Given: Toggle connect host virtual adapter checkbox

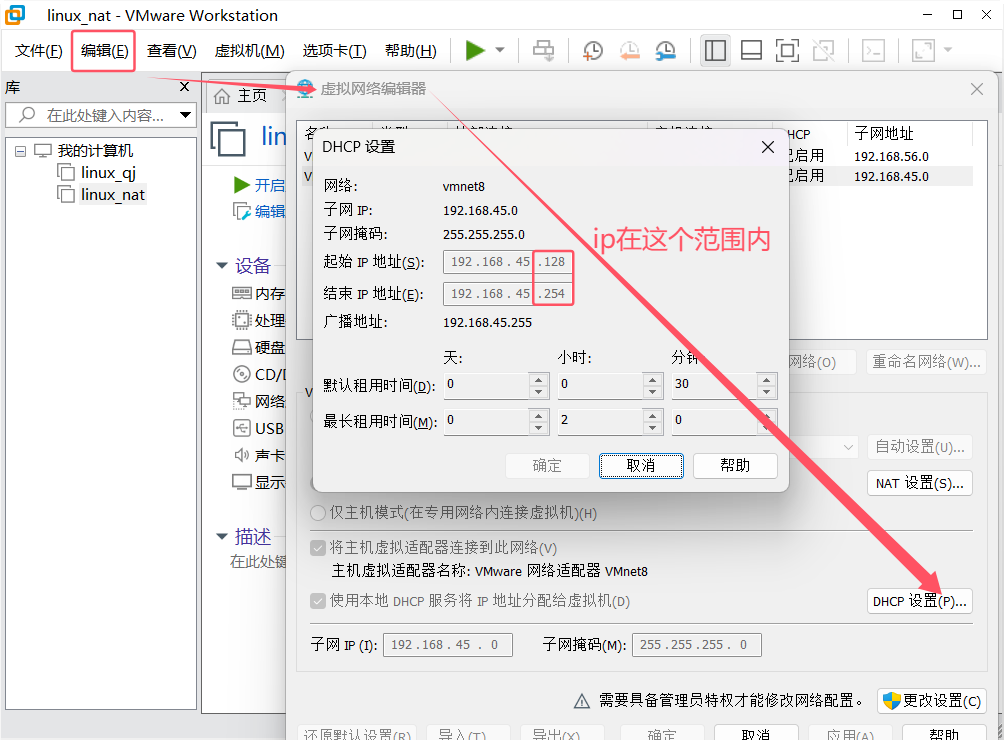Looking at the screenshot, I should pyautogui.click(x=318, y=548).
